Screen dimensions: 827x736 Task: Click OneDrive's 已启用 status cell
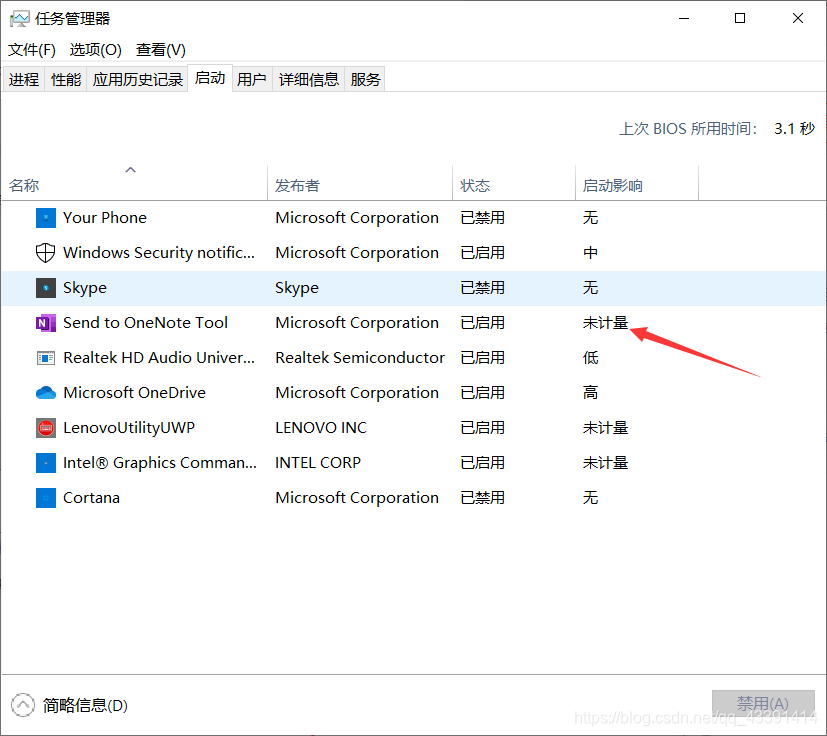[482, 393]
